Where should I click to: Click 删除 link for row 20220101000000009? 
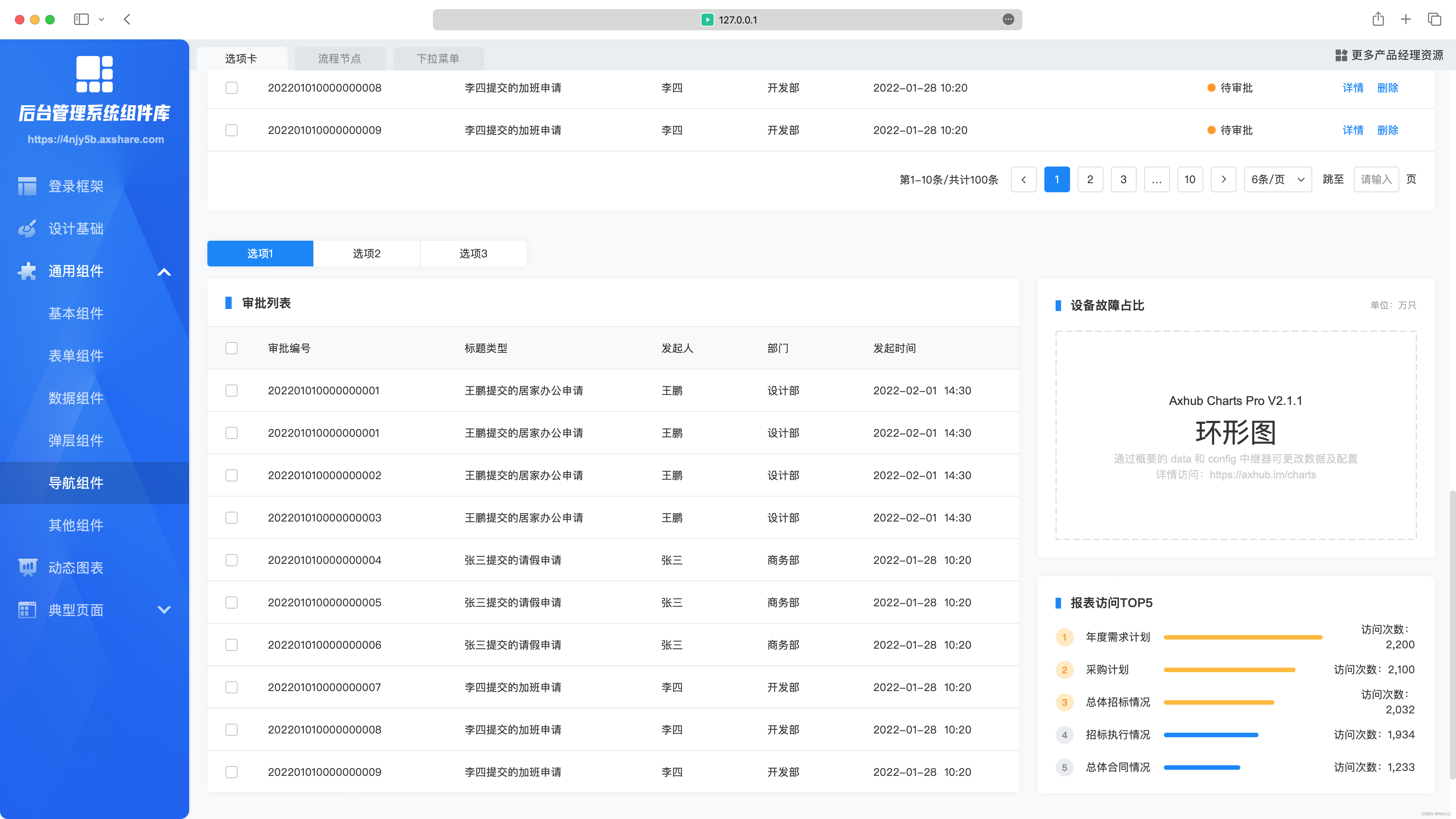[1388, 130]
